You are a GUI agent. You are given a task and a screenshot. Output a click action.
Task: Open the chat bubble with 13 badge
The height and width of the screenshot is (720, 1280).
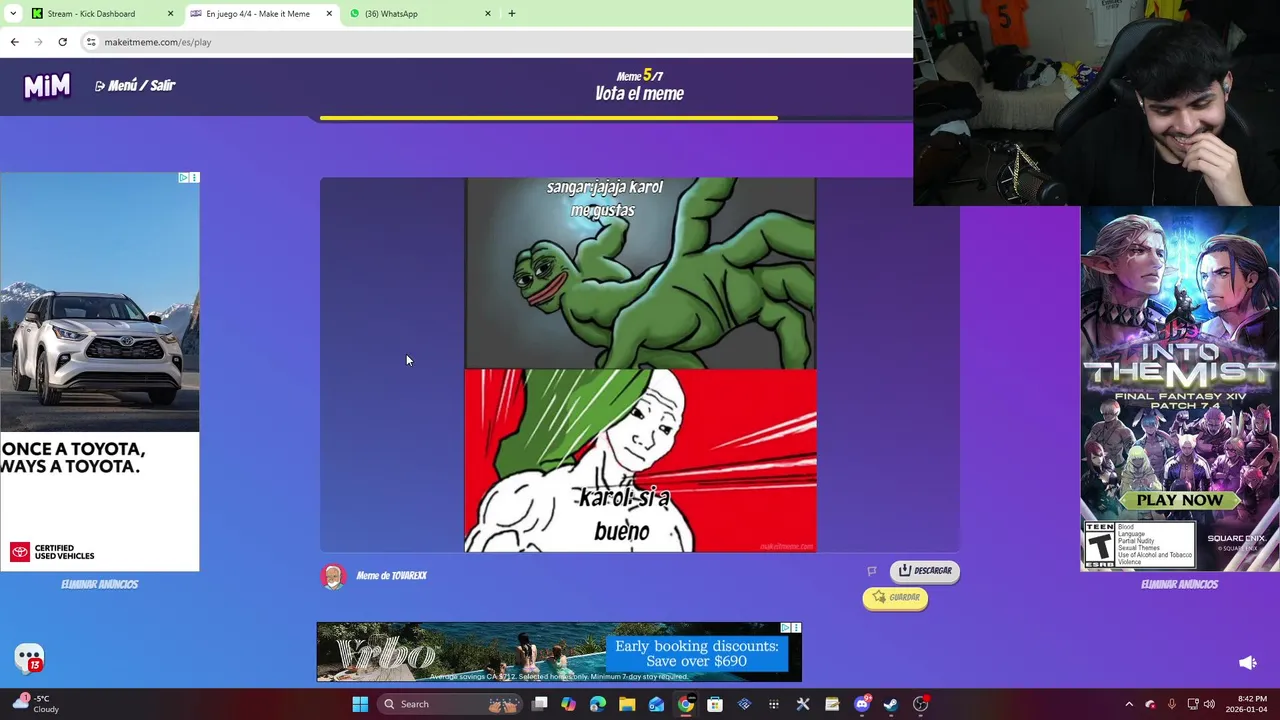coord(30,658)
